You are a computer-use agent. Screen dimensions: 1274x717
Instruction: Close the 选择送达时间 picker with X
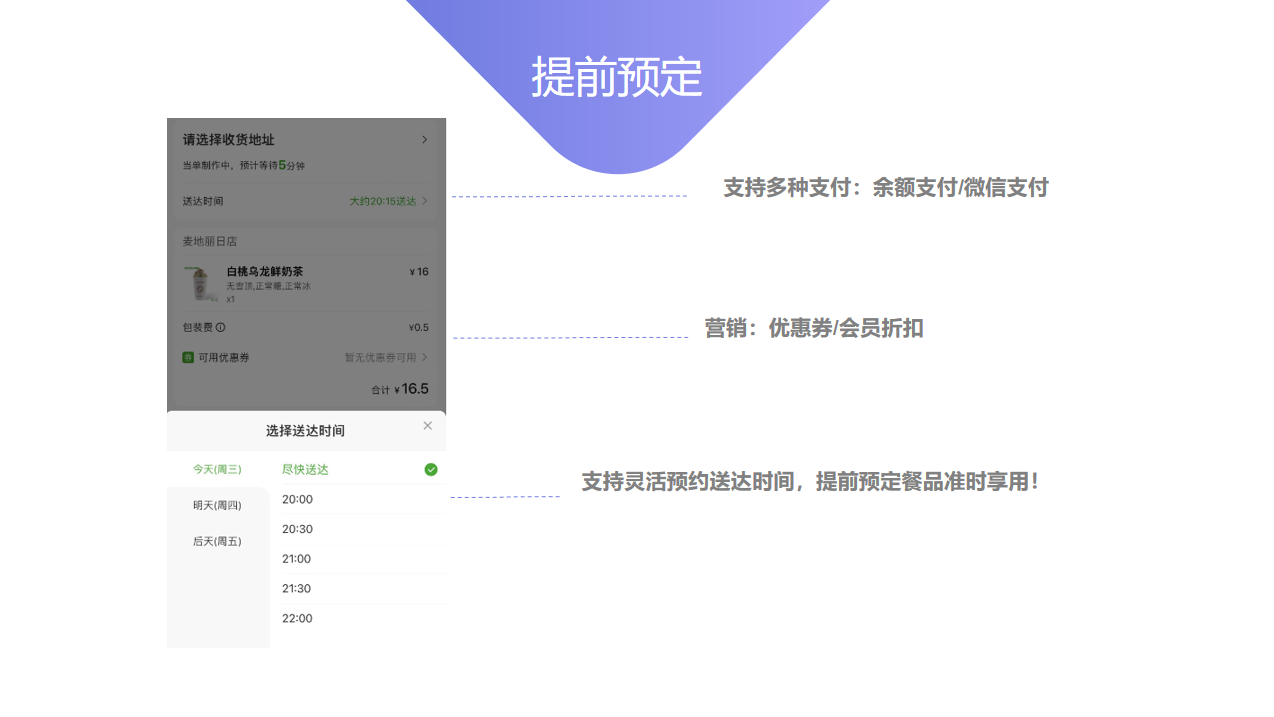(427, 426)
